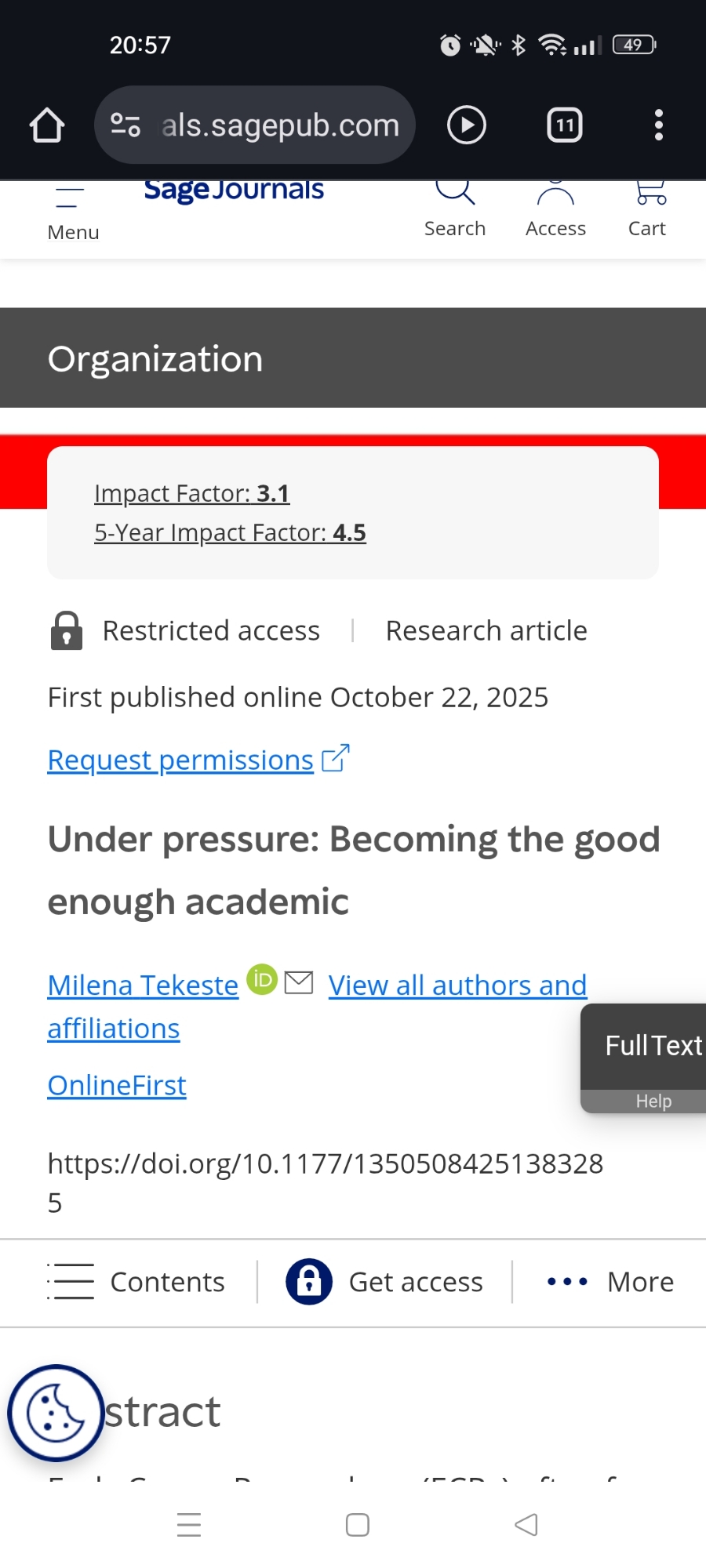Expand View all authors and affiliations
Viewport: 706px width, 1568px height.
coord(457,985)
